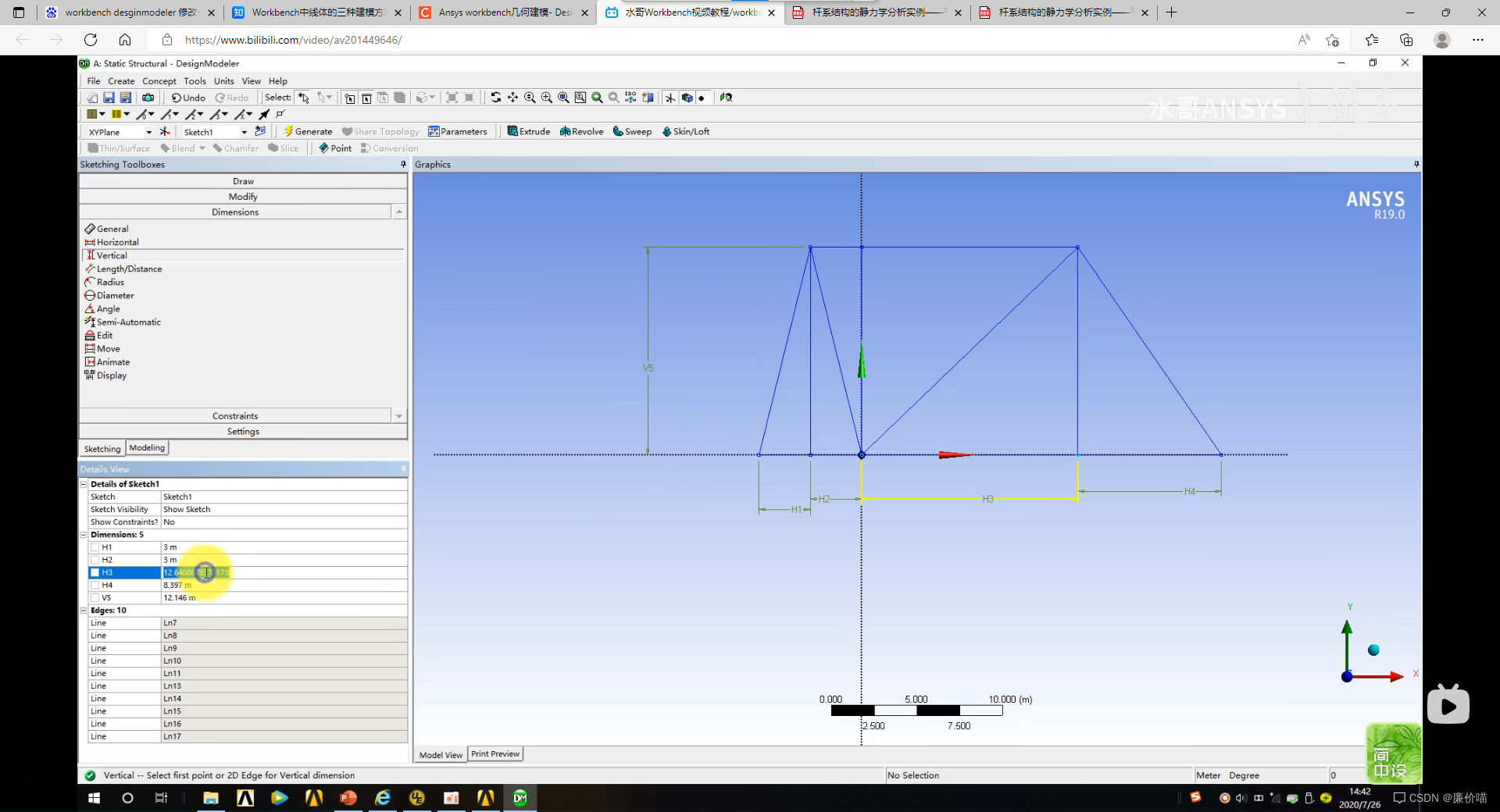Collapse the Details of Sketch1 group

(x=84, y=484)
